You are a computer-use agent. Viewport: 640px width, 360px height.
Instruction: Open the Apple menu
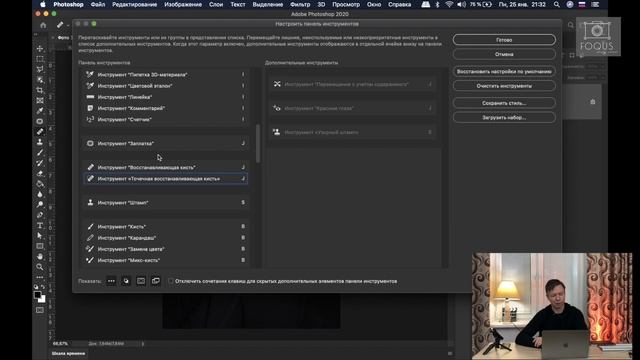pos(43,4)
